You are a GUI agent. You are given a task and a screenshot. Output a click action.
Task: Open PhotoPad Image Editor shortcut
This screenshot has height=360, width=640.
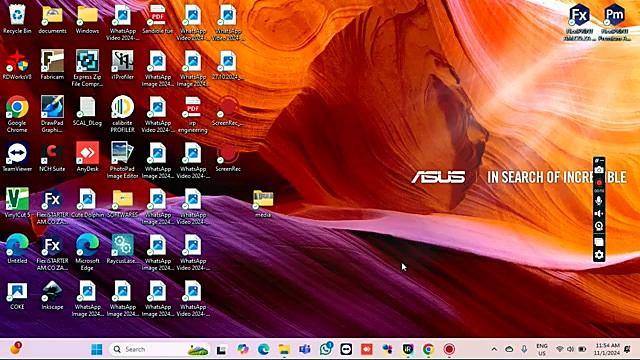coord(122,160)
